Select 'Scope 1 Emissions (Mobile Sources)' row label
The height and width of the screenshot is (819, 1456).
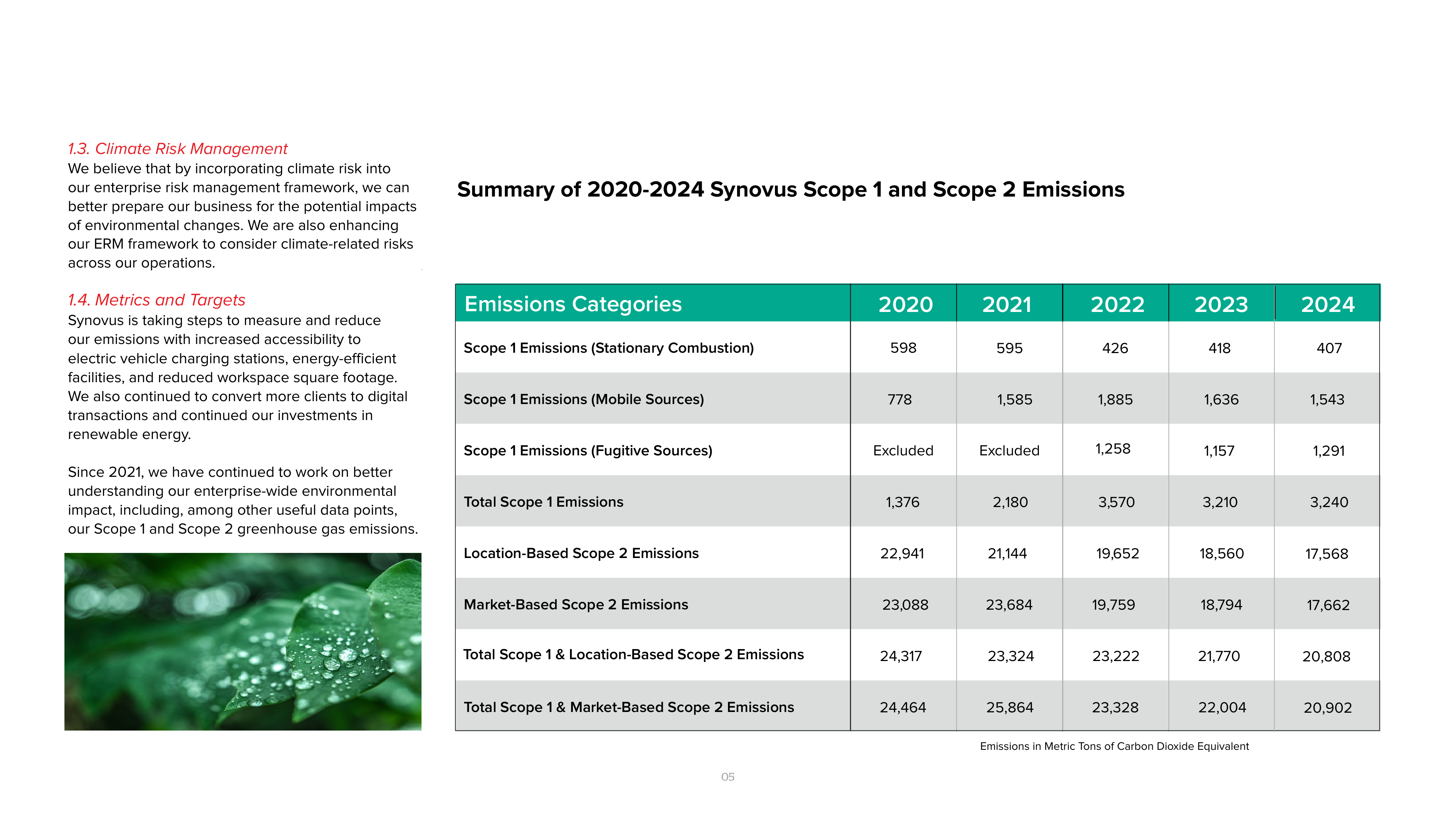pos(584,400)
